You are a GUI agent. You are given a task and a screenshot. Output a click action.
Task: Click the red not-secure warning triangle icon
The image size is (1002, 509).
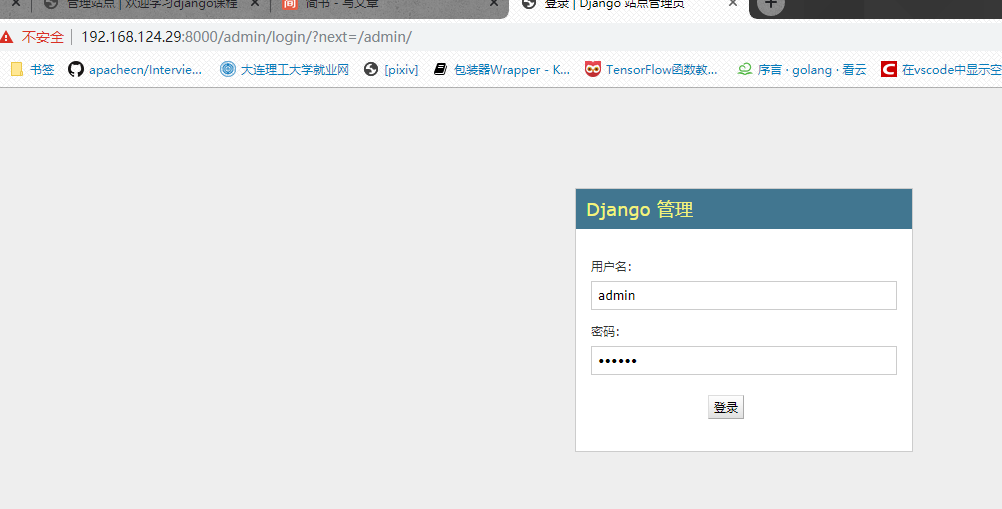tap(6, 37)
